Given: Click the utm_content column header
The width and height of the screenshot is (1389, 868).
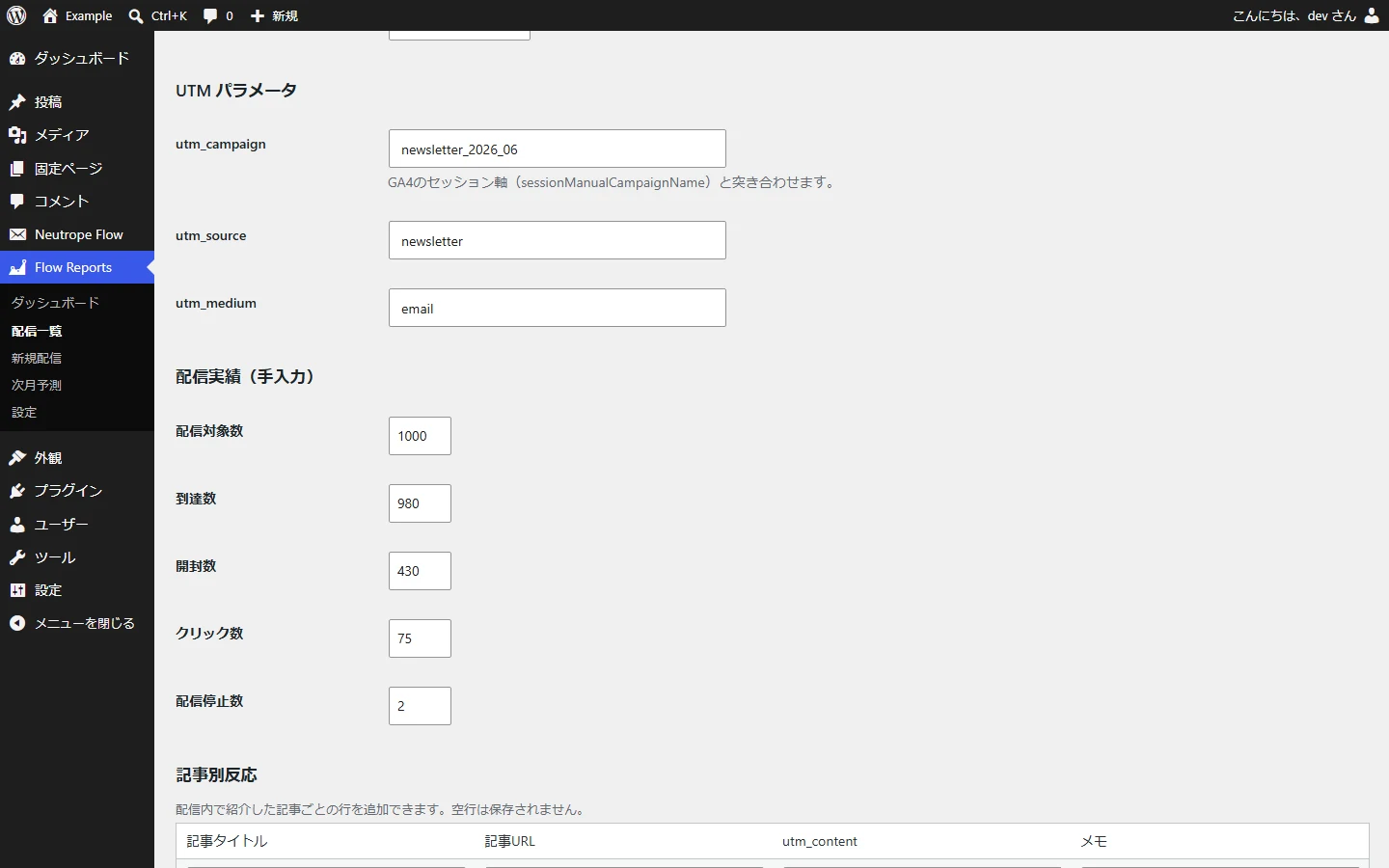Looking at the screenshot, I should pos(820,841).
